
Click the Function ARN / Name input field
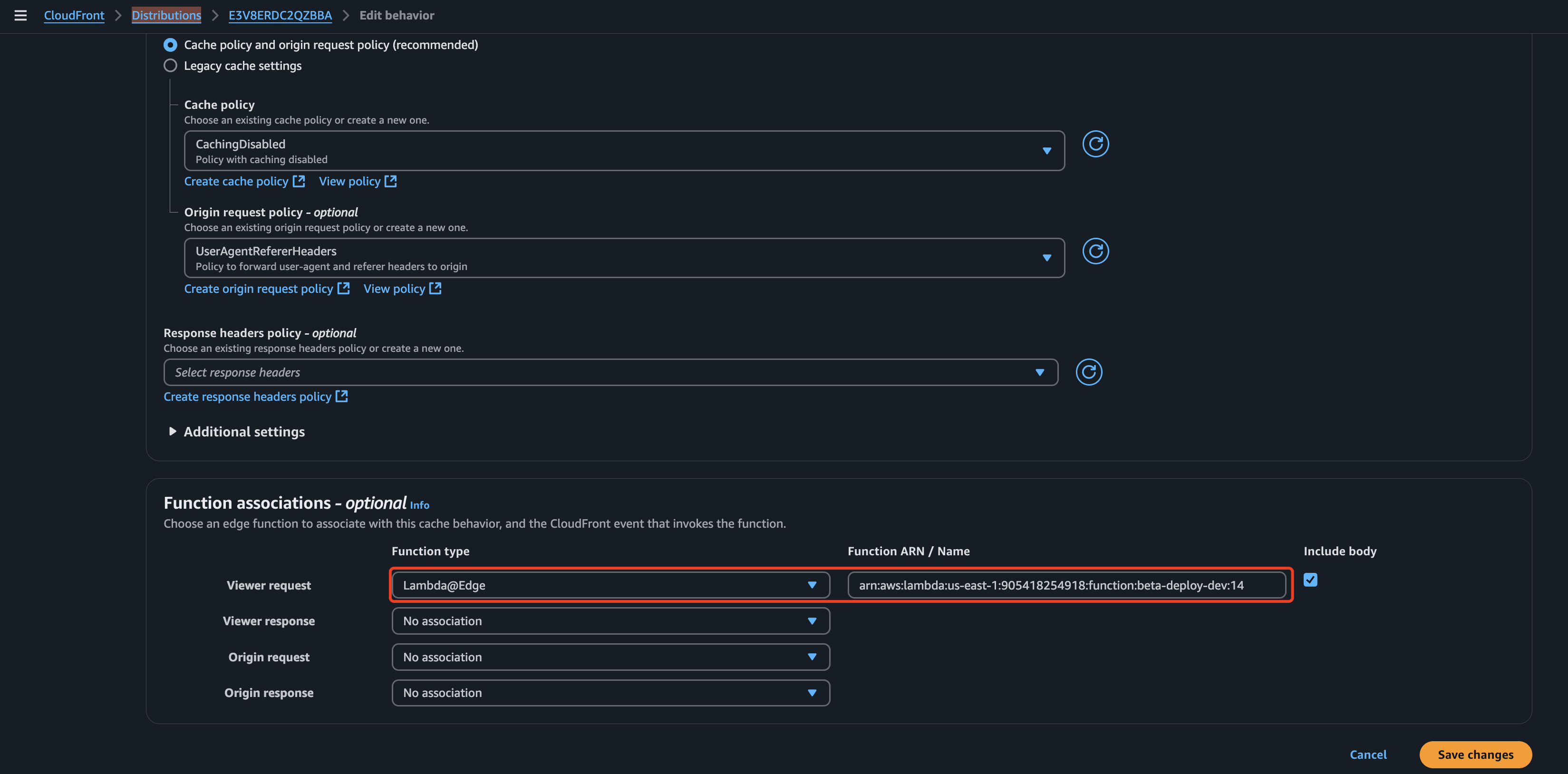[x=1066, y=585]
